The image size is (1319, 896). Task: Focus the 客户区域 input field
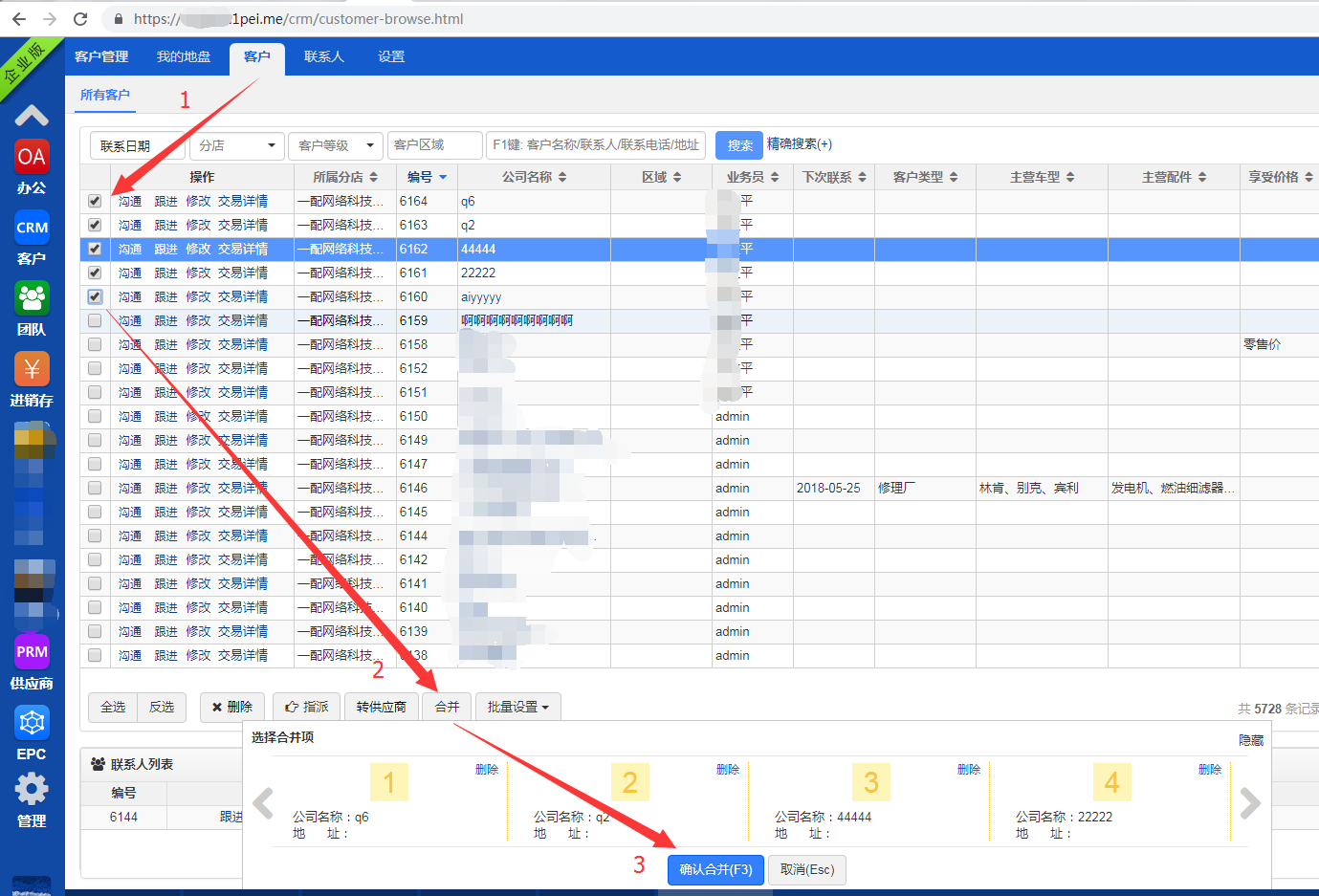point(434,145)
